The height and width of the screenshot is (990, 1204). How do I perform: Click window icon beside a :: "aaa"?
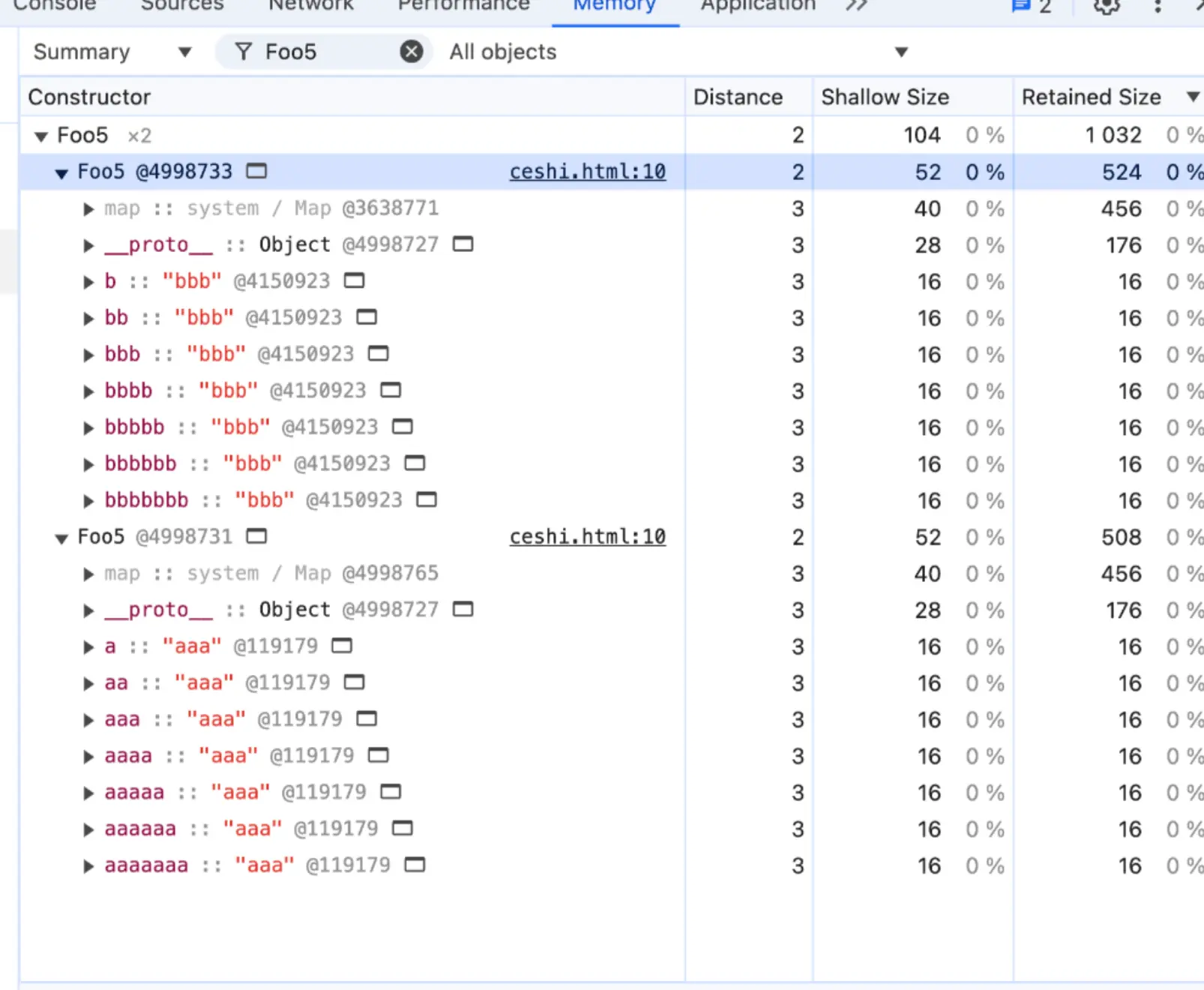pos(342,646)
